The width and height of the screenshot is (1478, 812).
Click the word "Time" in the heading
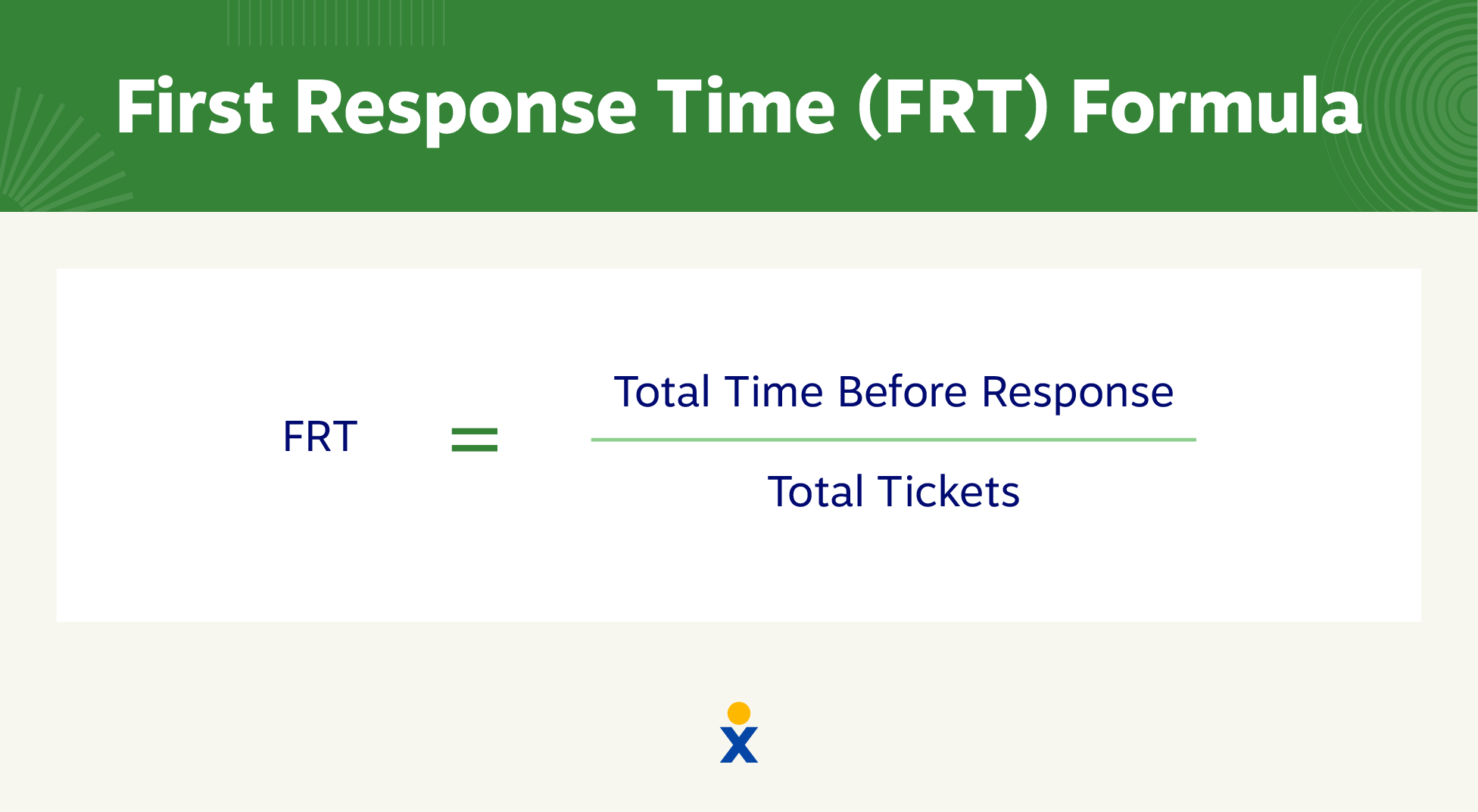pos(746,107)
